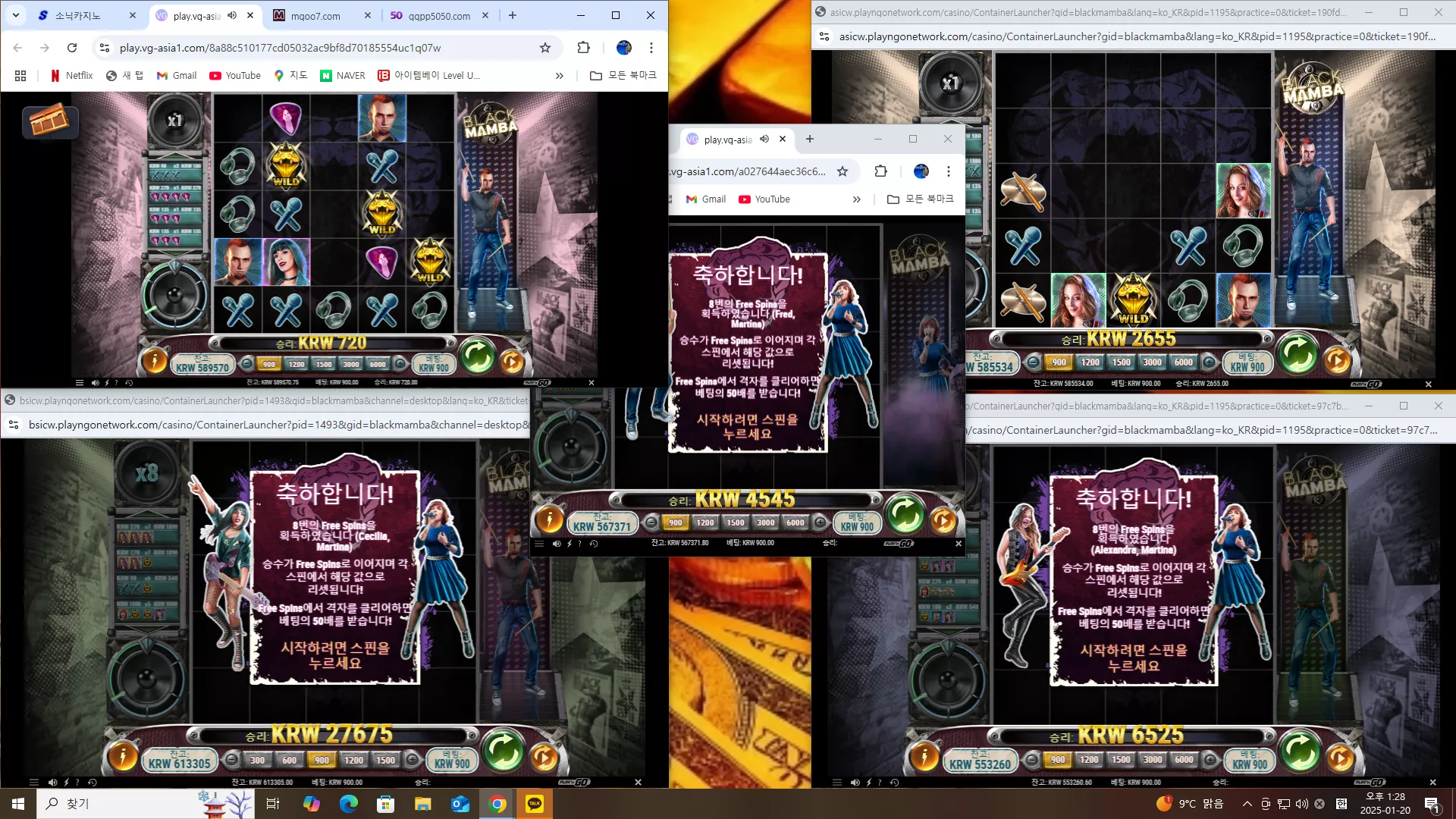Bookmark page with star icon in top-left browser

click(545, 48)
